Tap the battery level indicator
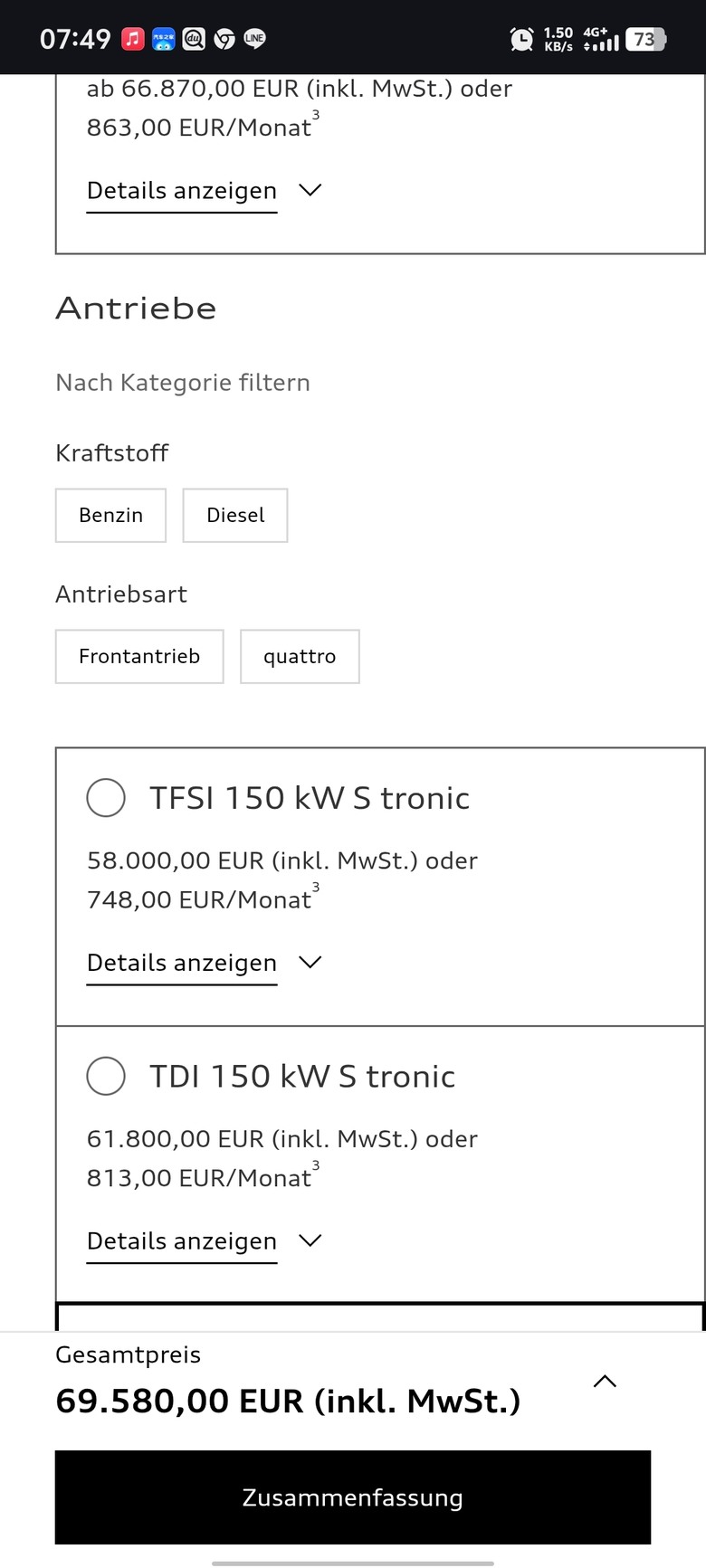The height and width of the screenshot is (1568, 706). 645,39
